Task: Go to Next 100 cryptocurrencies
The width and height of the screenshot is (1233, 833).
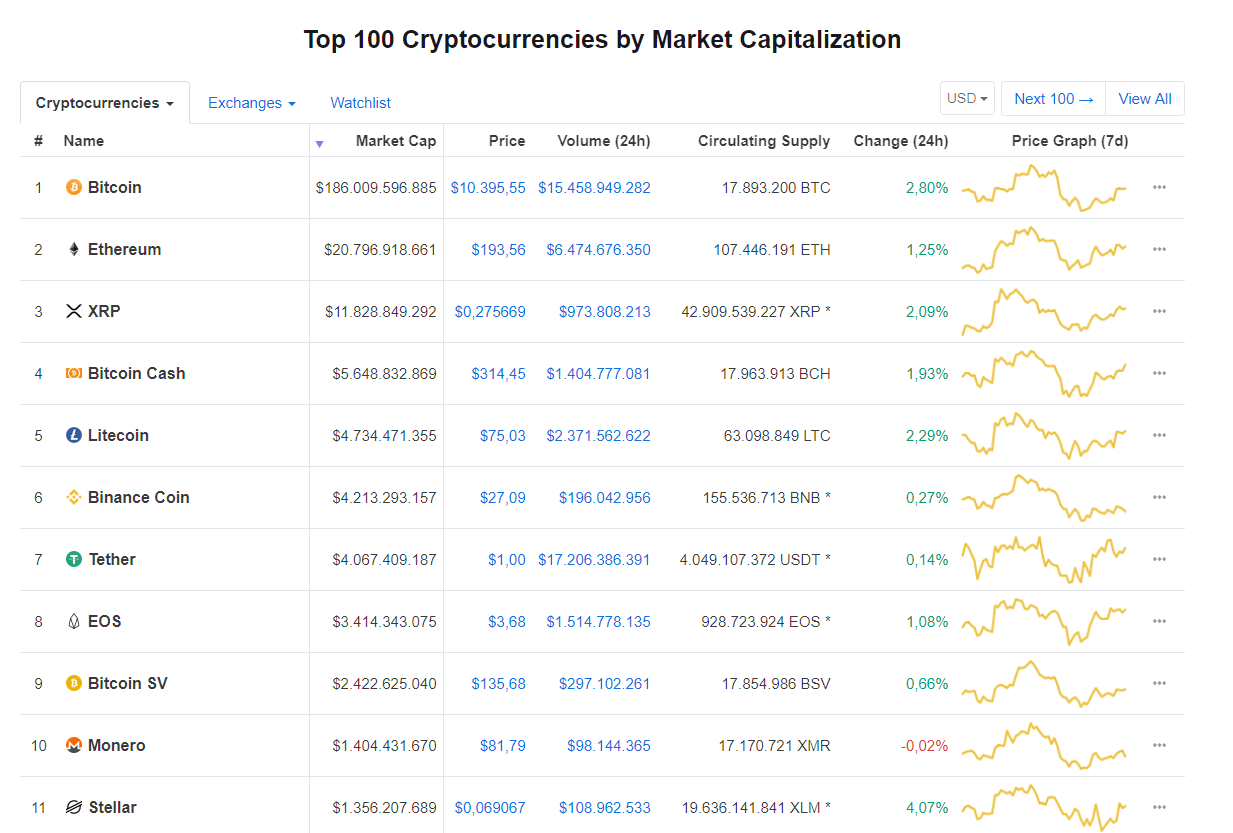Action: click(x=1054, y=98)
